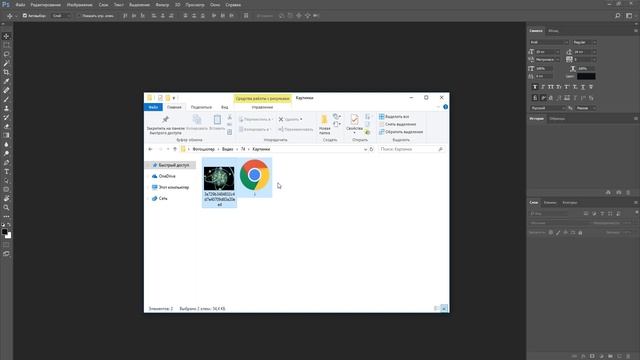Screen dimensions: 640x360
Task: Select the Crop tool
Action: 6,72
